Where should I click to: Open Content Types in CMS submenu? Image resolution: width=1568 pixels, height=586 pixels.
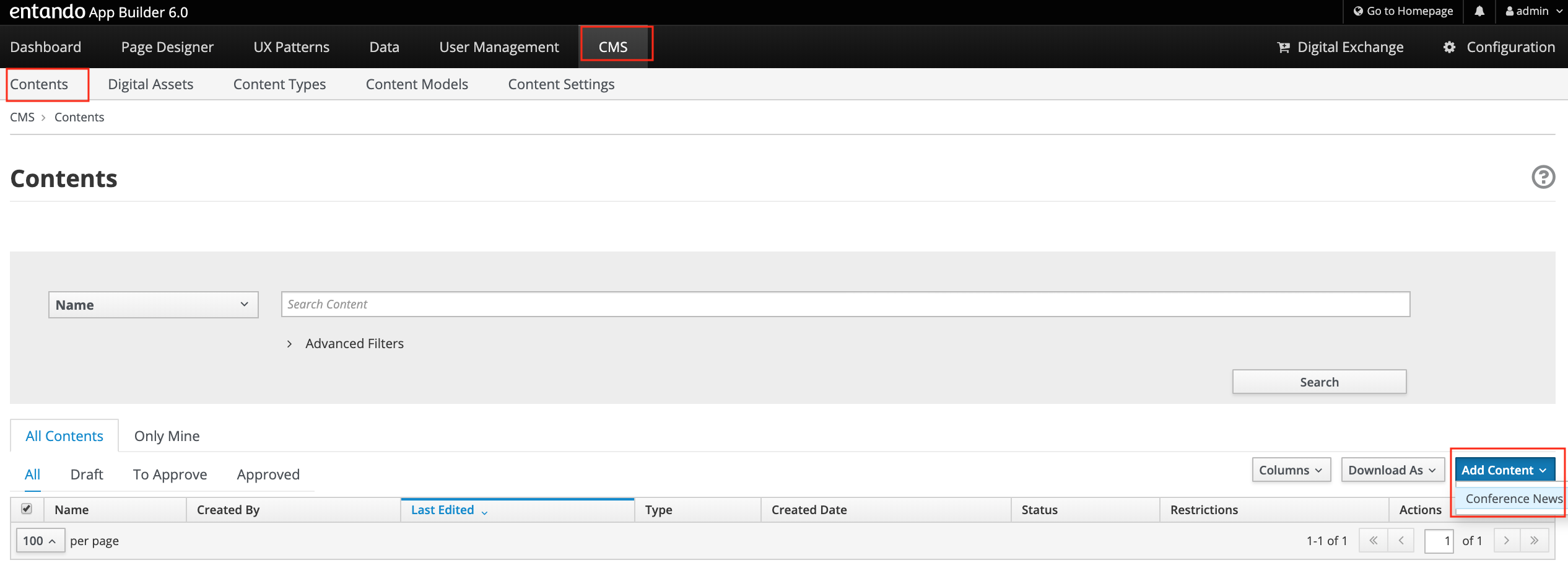279,84
